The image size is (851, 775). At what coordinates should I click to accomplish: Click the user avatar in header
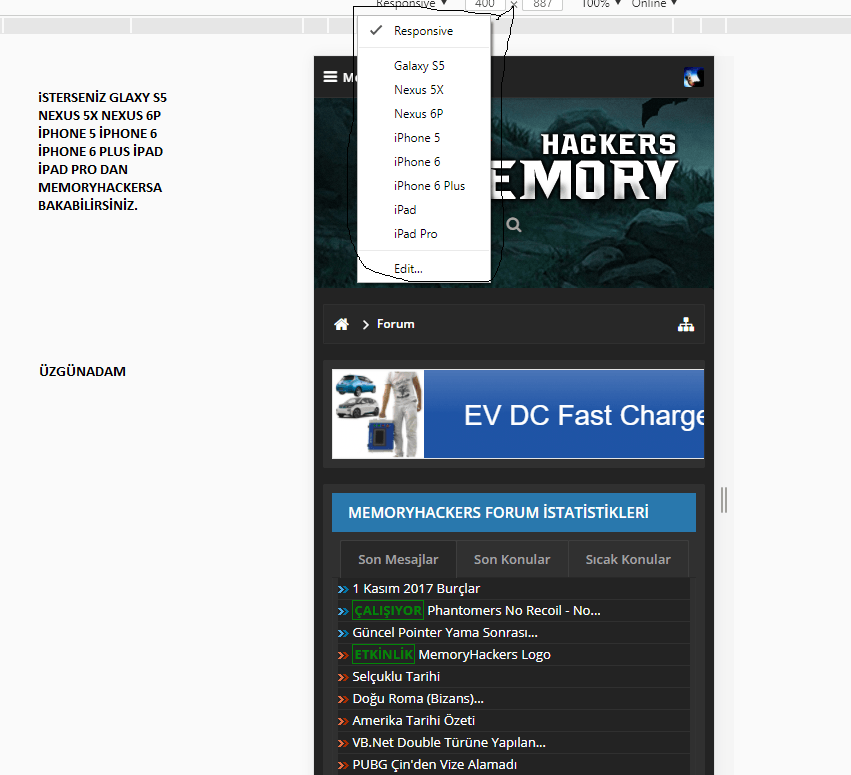(x=694, y=78)
